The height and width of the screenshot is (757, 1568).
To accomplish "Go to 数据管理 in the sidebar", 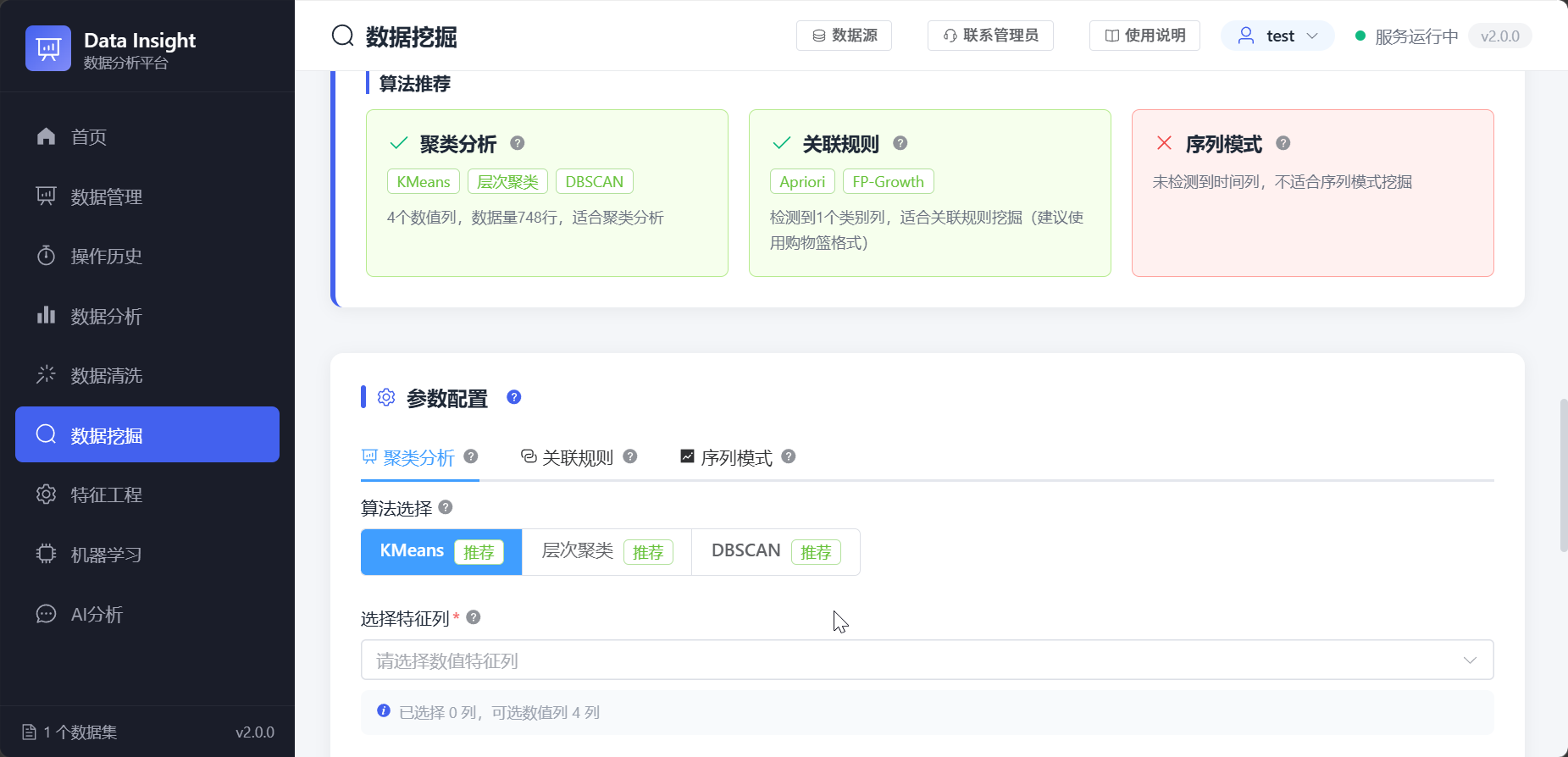I will coord(147,196).
